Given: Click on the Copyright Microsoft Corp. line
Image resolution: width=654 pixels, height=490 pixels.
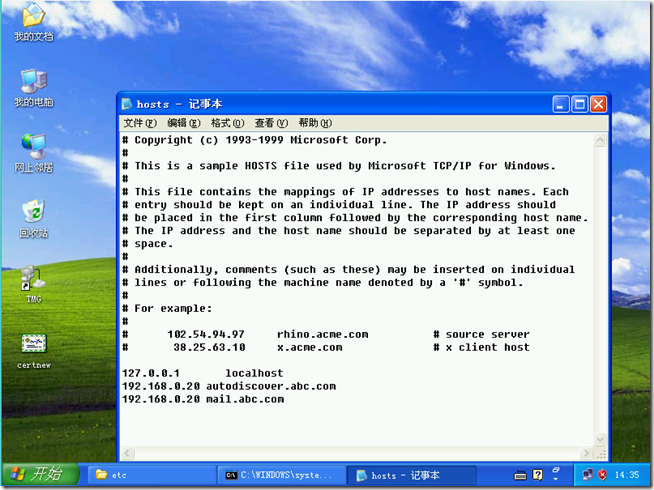Looking at the screenshot, I should [254, 140].
